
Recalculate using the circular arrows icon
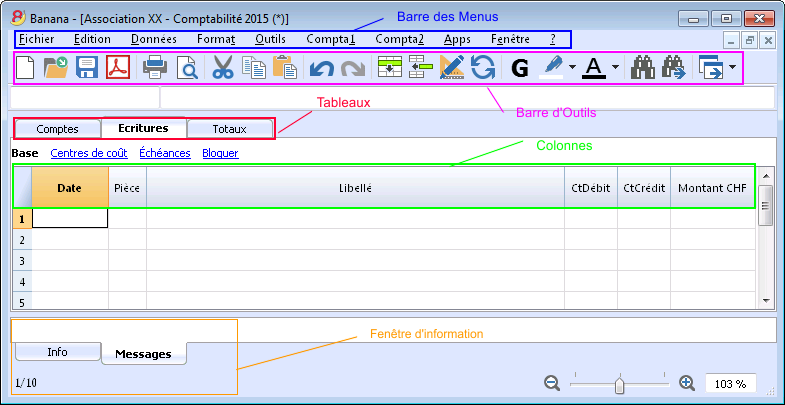(483, 67)
